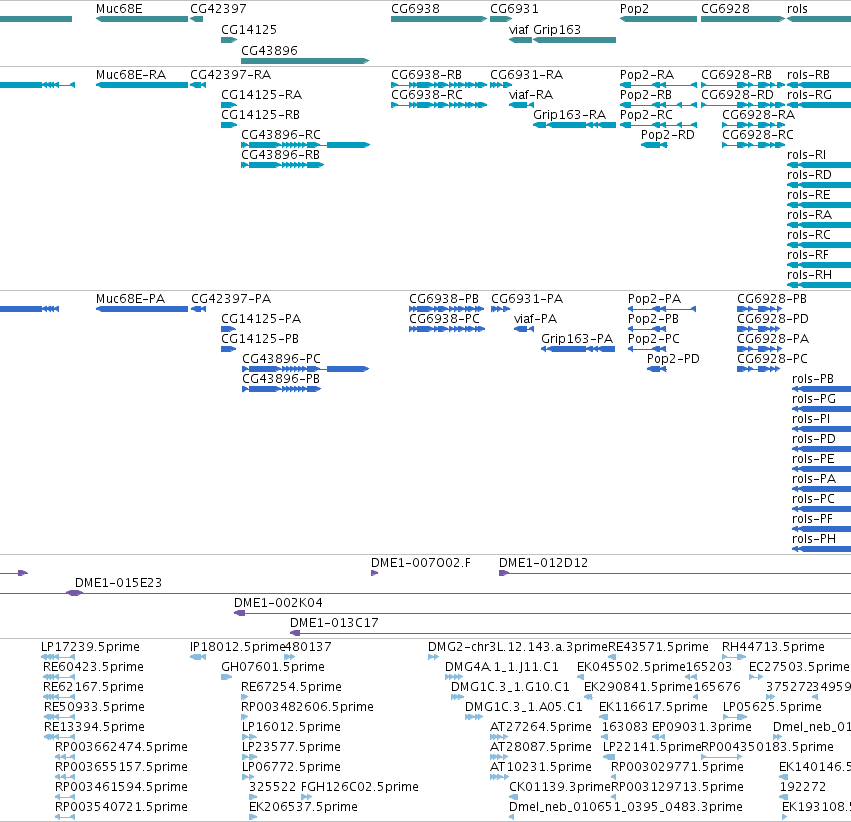Select EST DMG4A.1_1.J11.C1
851x822 pixels.
[x=501, y=667]
